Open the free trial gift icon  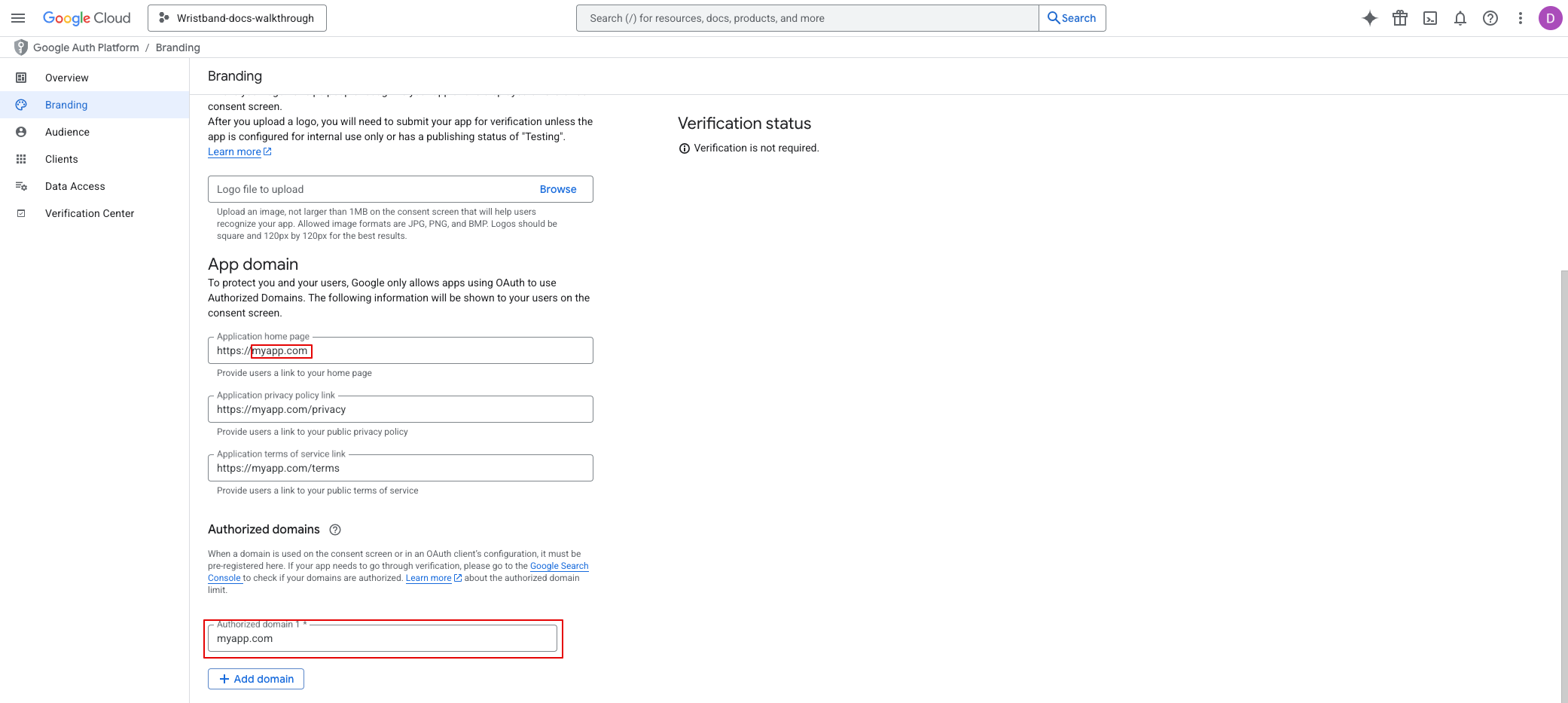[x=1400, y=18]
